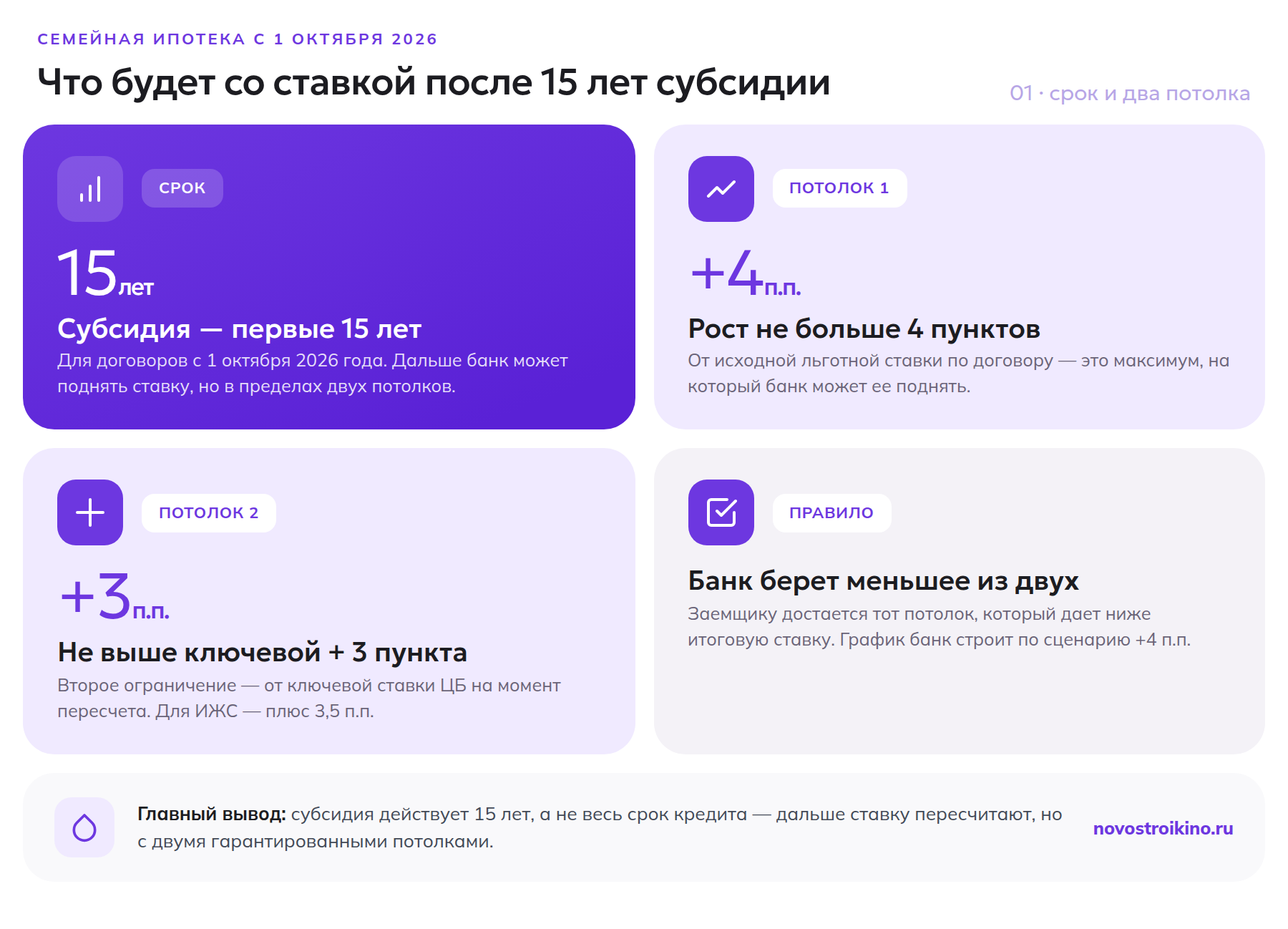This screenshot has width=1288, height=929.
Task: Click the text 'с двумя гарантированными потолками.'
Action: (x=316, y=842)
